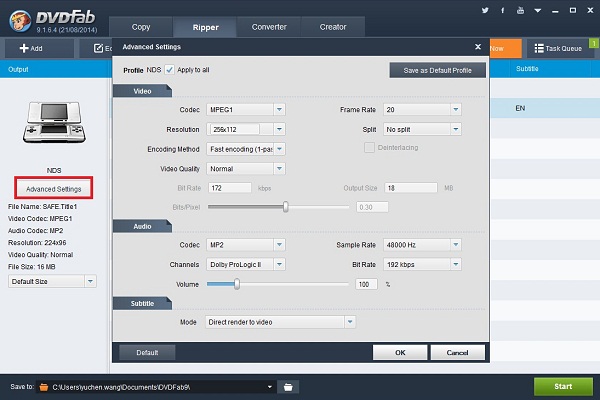Browse for the output folder
The height and width of the screenshot is (400, 600).
point(288,387)
